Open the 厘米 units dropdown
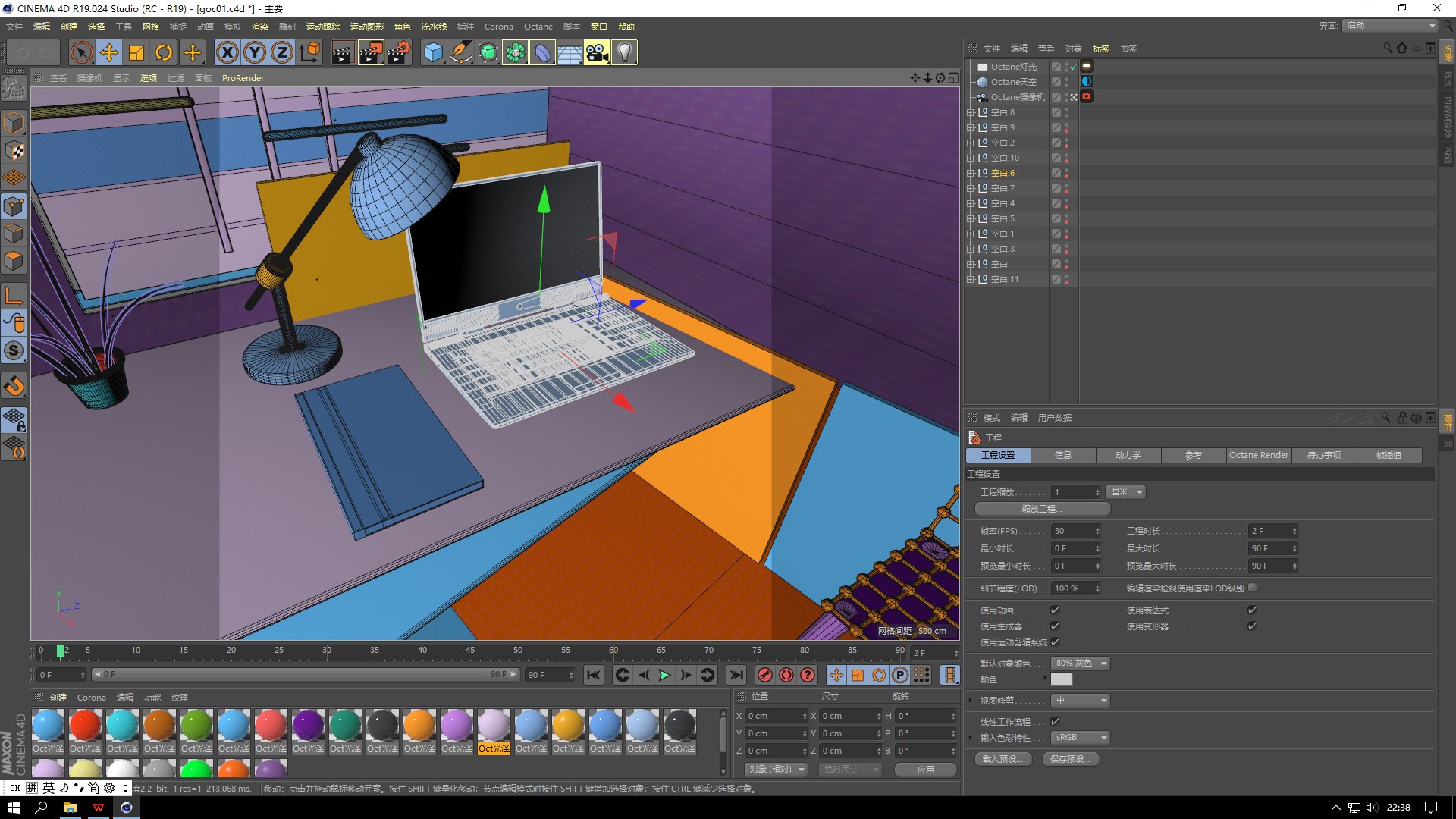The height and width of the screenshot is (819, 1456). point(1125,492)
